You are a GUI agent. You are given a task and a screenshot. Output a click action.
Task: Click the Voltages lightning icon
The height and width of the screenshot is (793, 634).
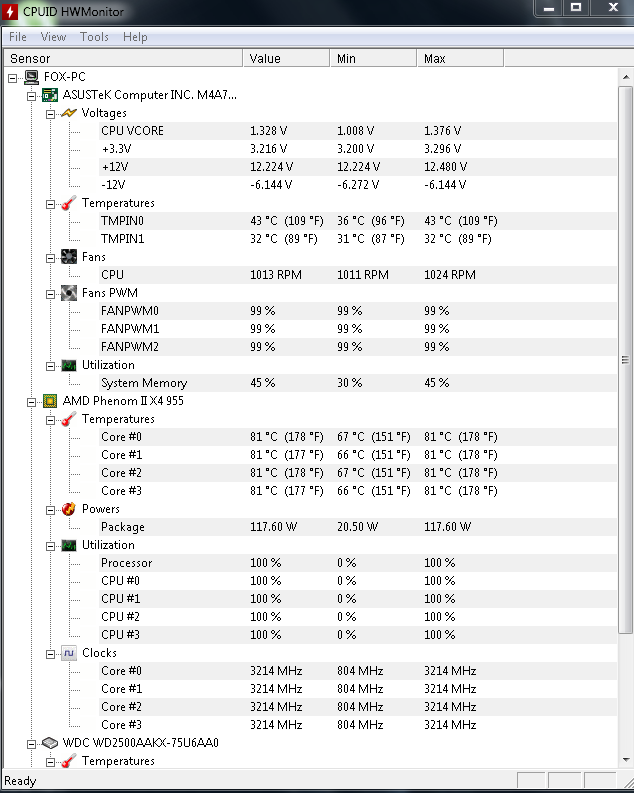[x=69, y=113]
